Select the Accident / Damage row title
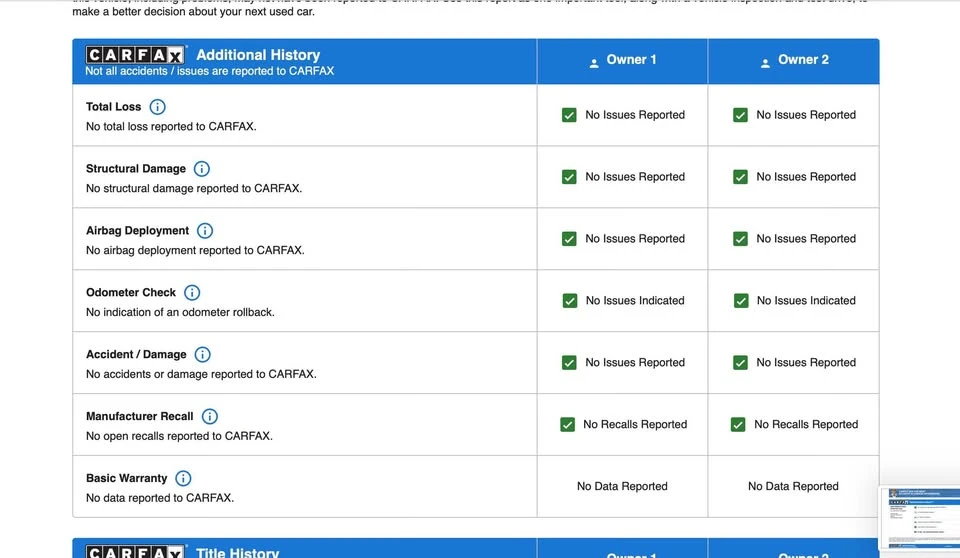 [x=136, y=354]
